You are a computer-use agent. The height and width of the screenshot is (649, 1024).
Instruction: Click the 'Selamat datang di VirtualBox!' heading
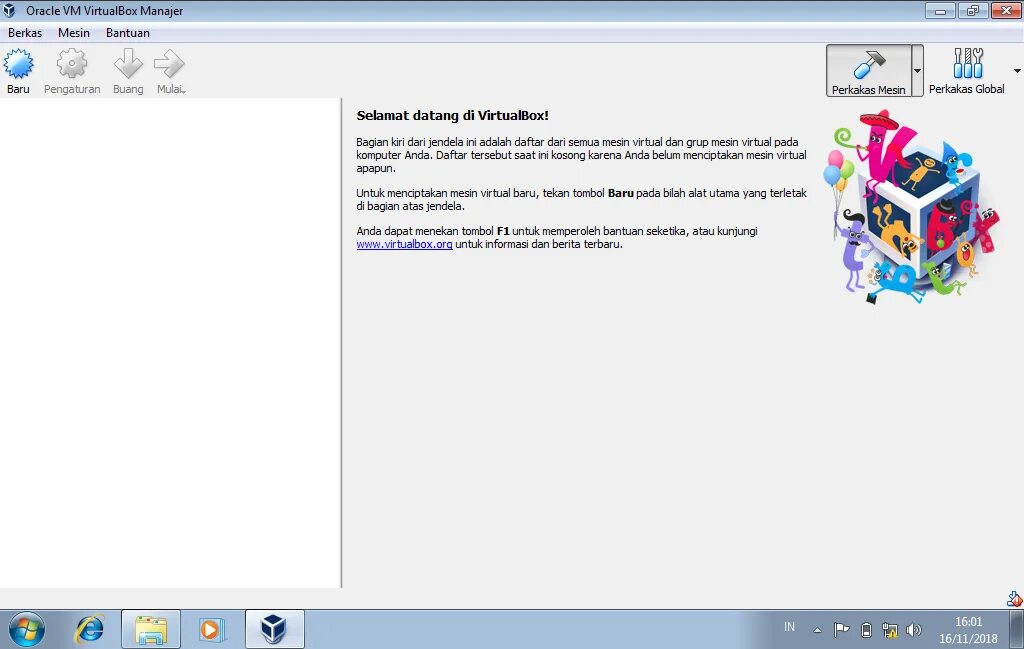tap(453, 116)
